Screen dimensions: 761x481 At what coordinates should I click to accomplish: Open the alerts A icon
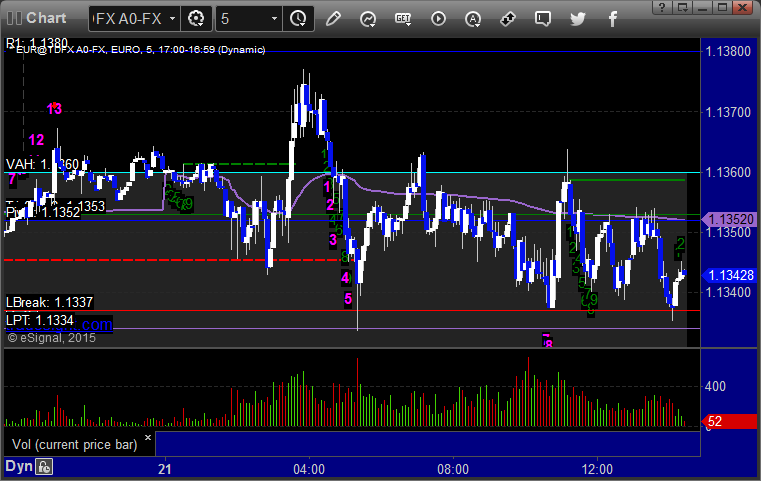pyautogui.click(x=473, y=19)
